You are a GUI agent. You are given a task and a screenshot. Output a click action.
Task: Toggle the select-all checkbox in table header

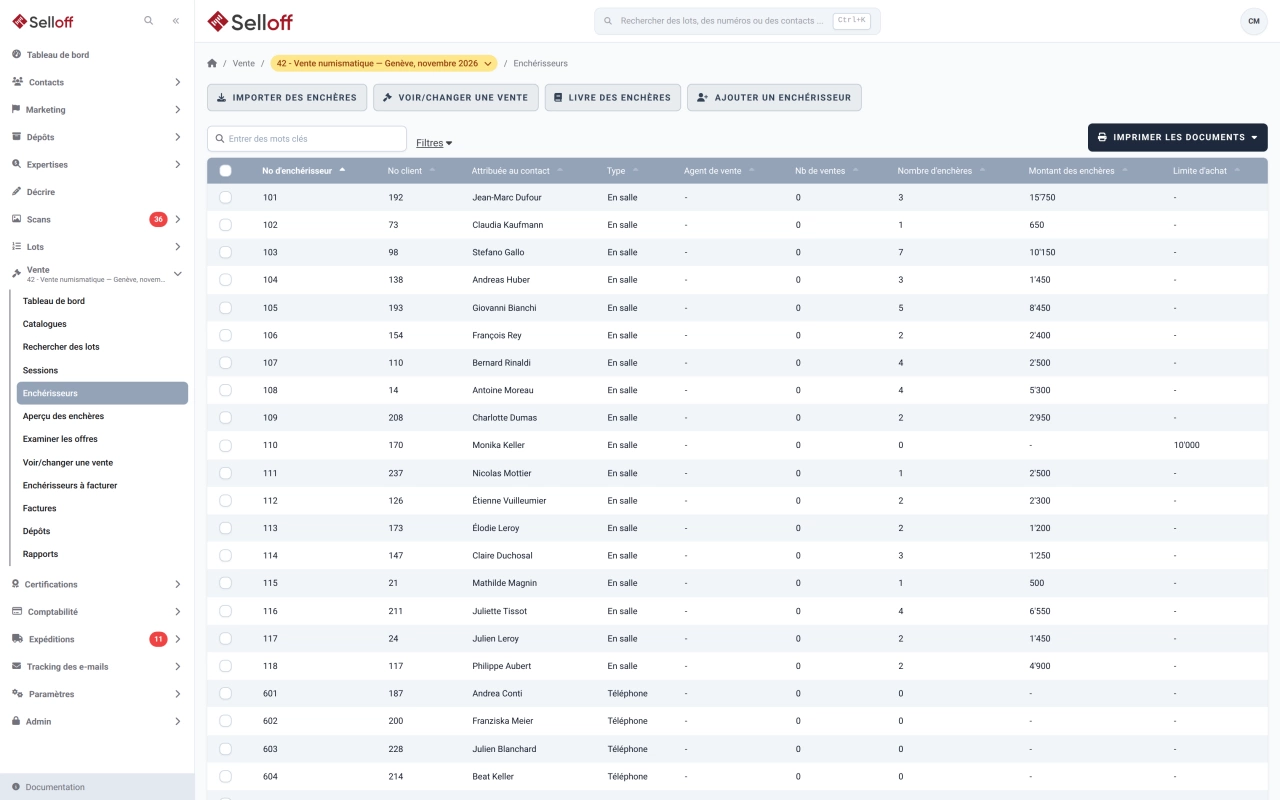coord(225,171)
